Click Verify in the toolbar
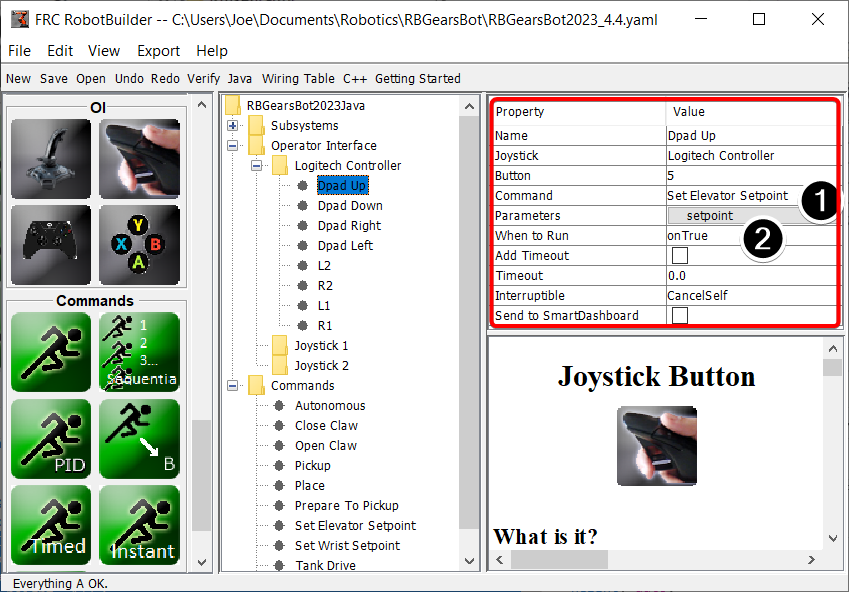The height and width of the screenshot is (592, 849). [203, 78]
